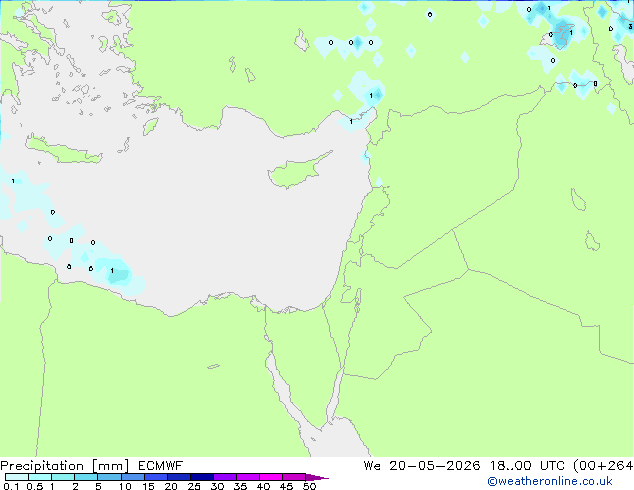The width and height of the screenshot is (634, 490).
Task: Pick the 40–45 mm magenta swatch
Action: point(271,477)
